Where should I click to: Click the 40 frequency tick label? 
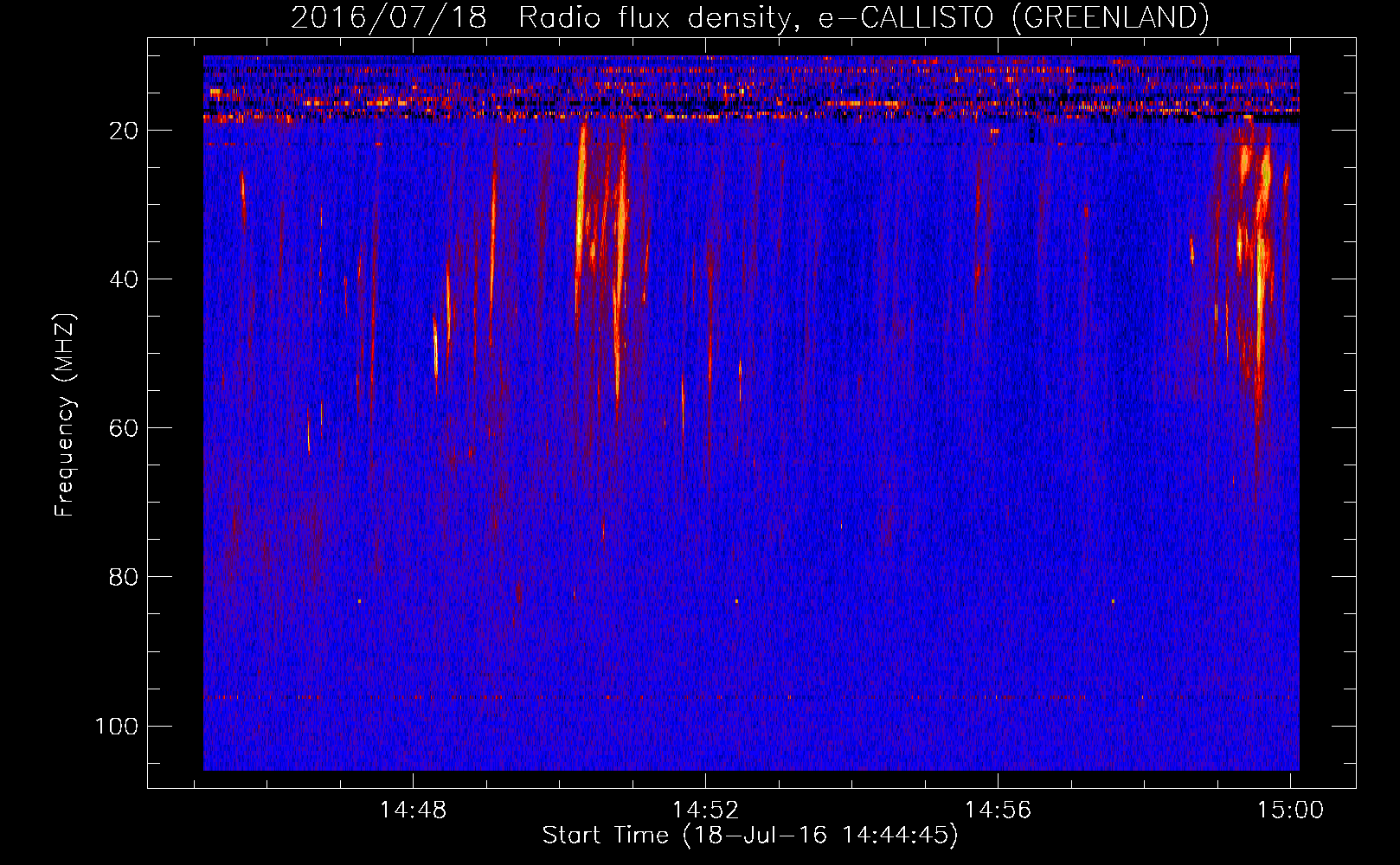pyautogui.click(x=123, y=279)
